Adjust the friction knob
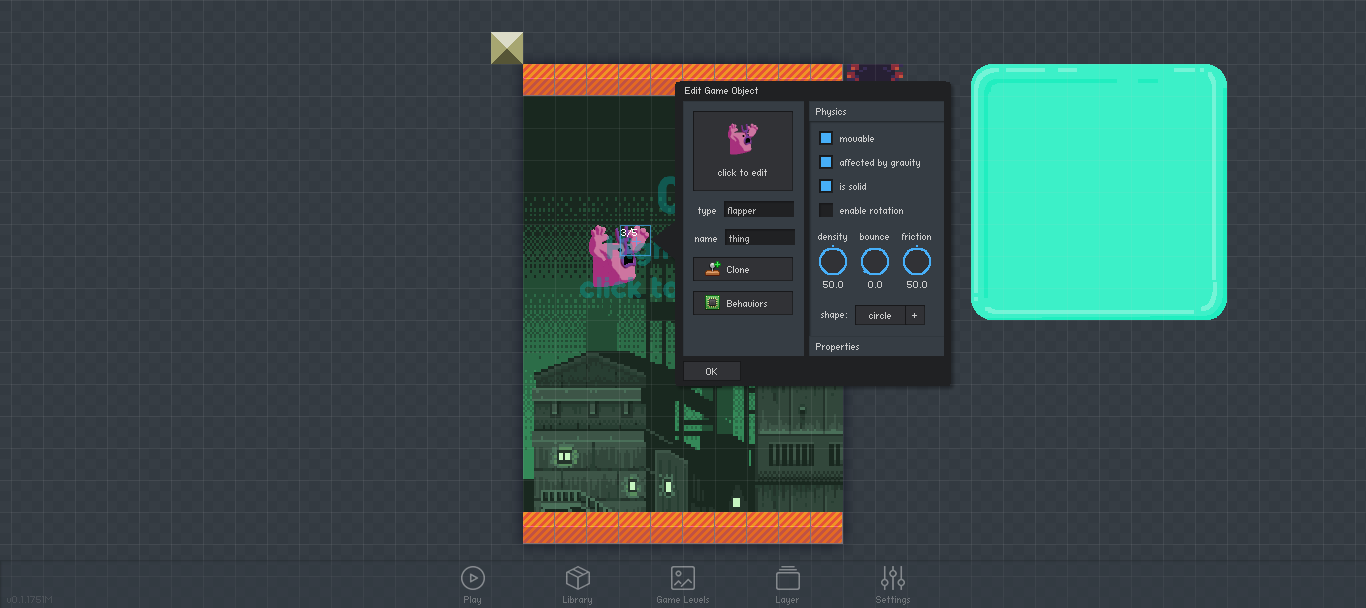The width and height of the screenshot is (1366, 608). coord(917,262)
